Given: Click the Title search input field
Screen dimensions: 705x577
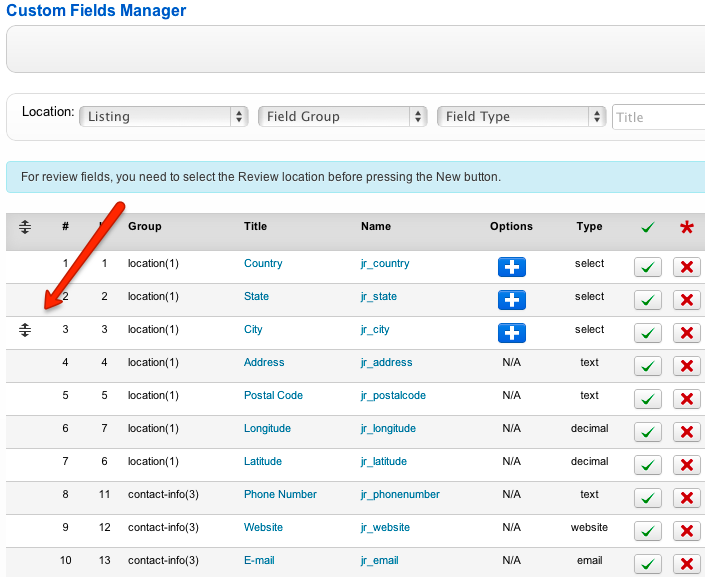Looking at the screenshot, I should [x=658, y=117].
